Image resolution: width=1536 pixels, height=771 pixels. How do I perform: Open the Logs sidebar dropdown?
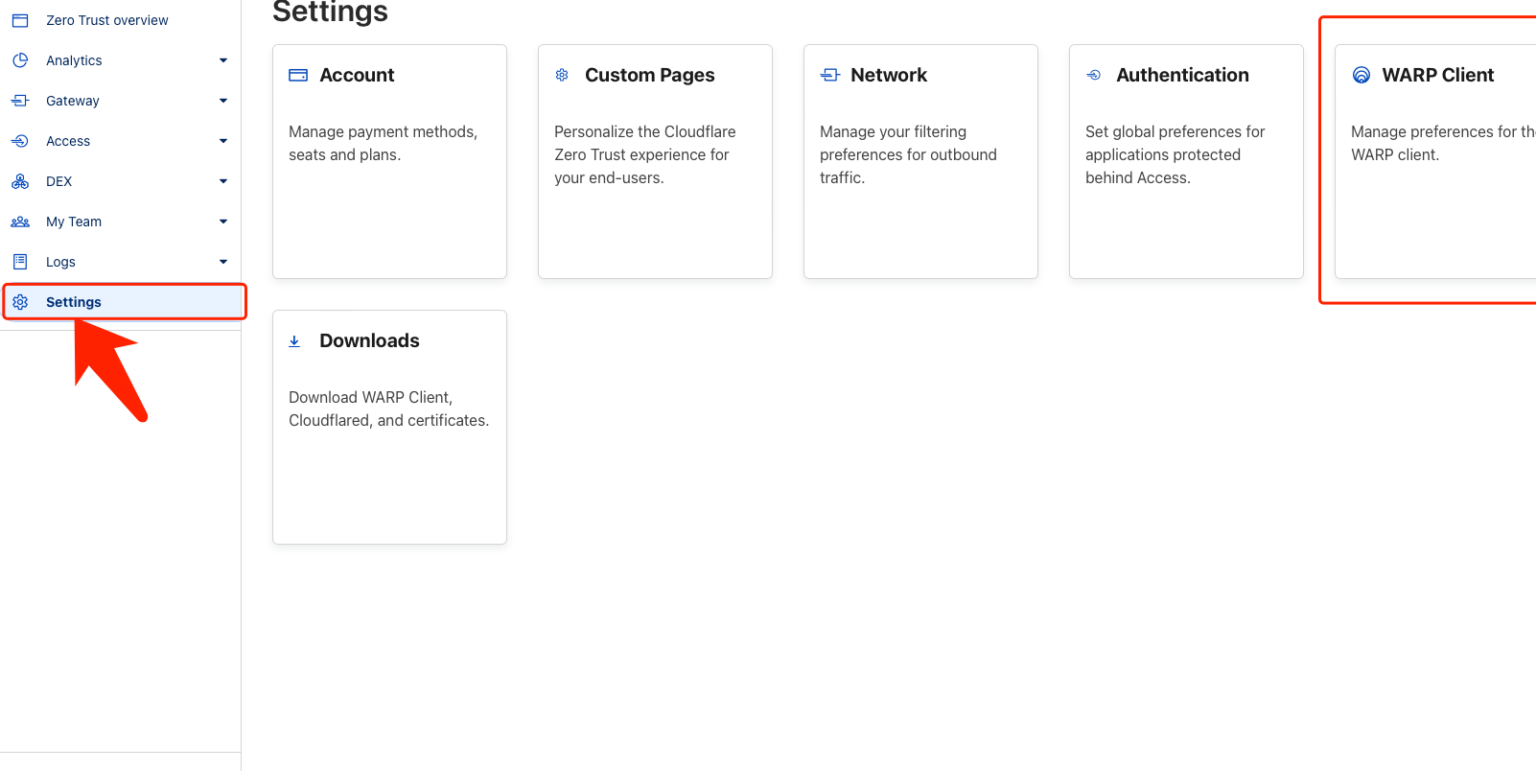pos(222,261)
